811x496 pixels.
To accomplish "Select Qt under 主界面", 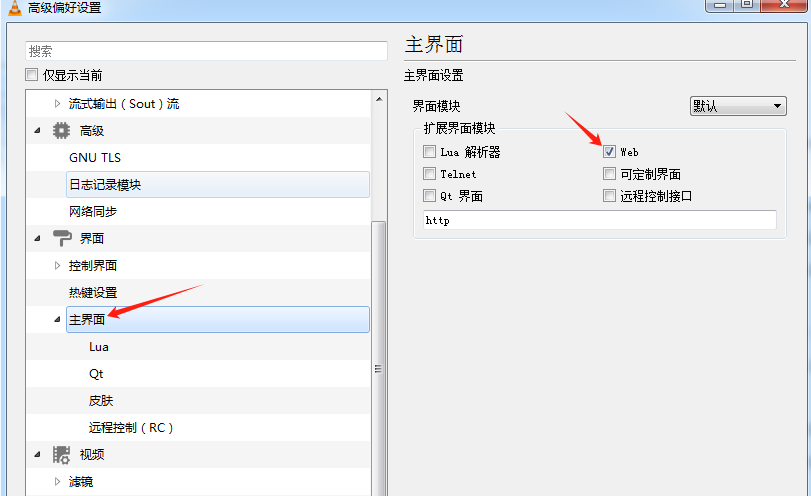I will tap(96, 374).
